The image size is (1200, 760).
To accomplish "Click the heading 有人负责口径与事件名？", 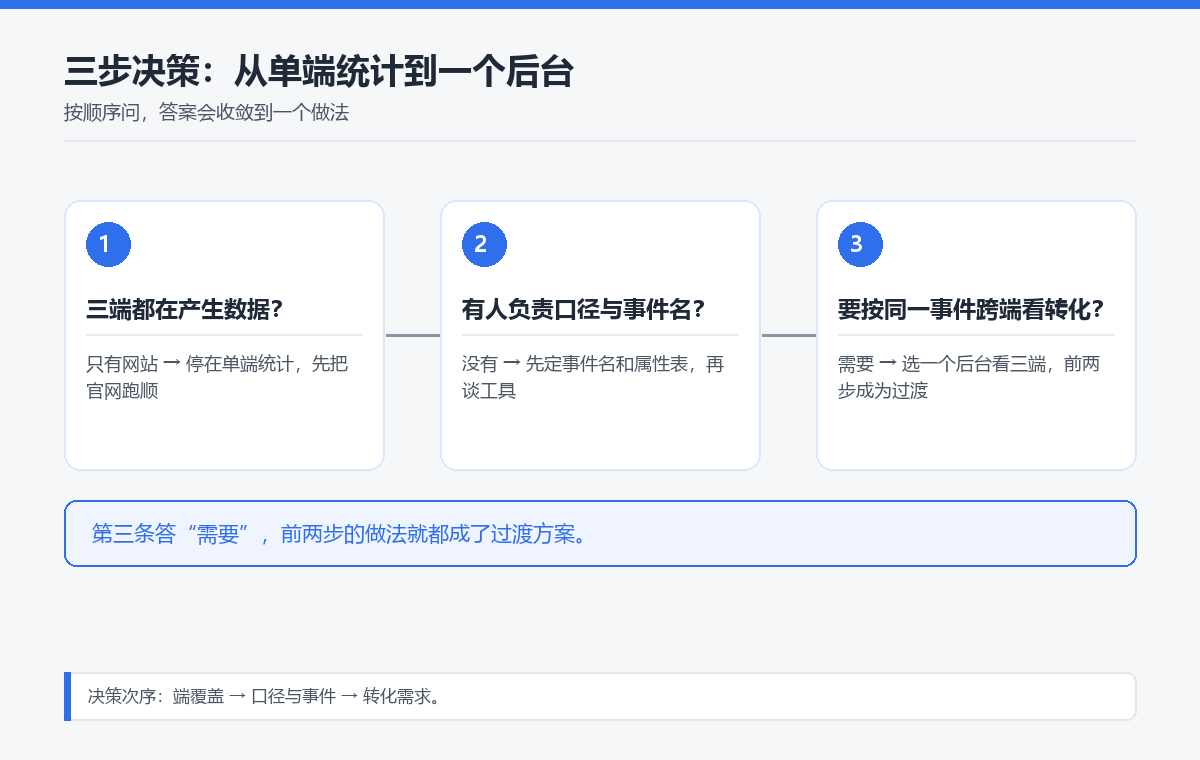I will click(584, 310).
